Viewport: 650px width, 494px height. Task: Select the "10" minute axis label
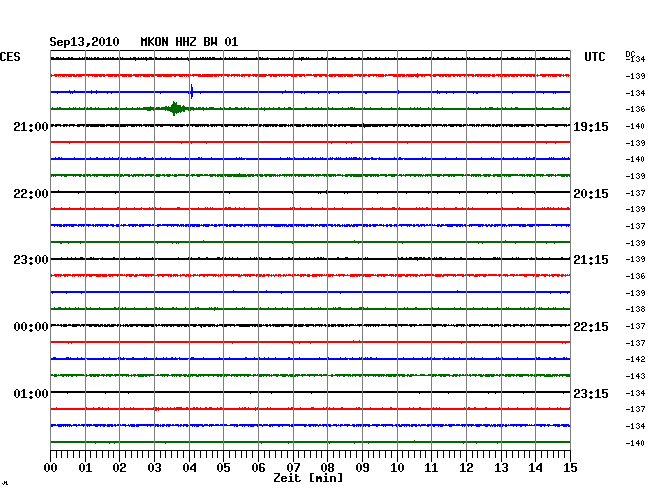point(397,468)
